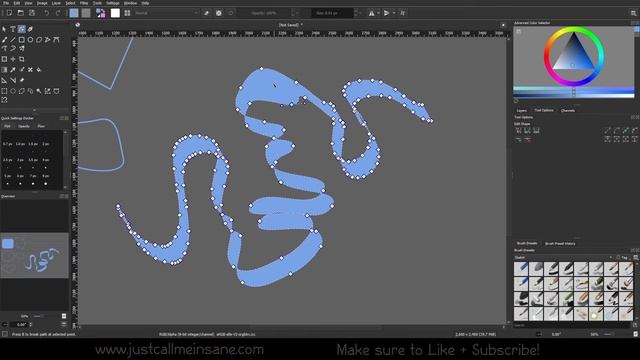This screenshot has width=640, height=360.
Task: Open an existing file
Action: point(20,13)
